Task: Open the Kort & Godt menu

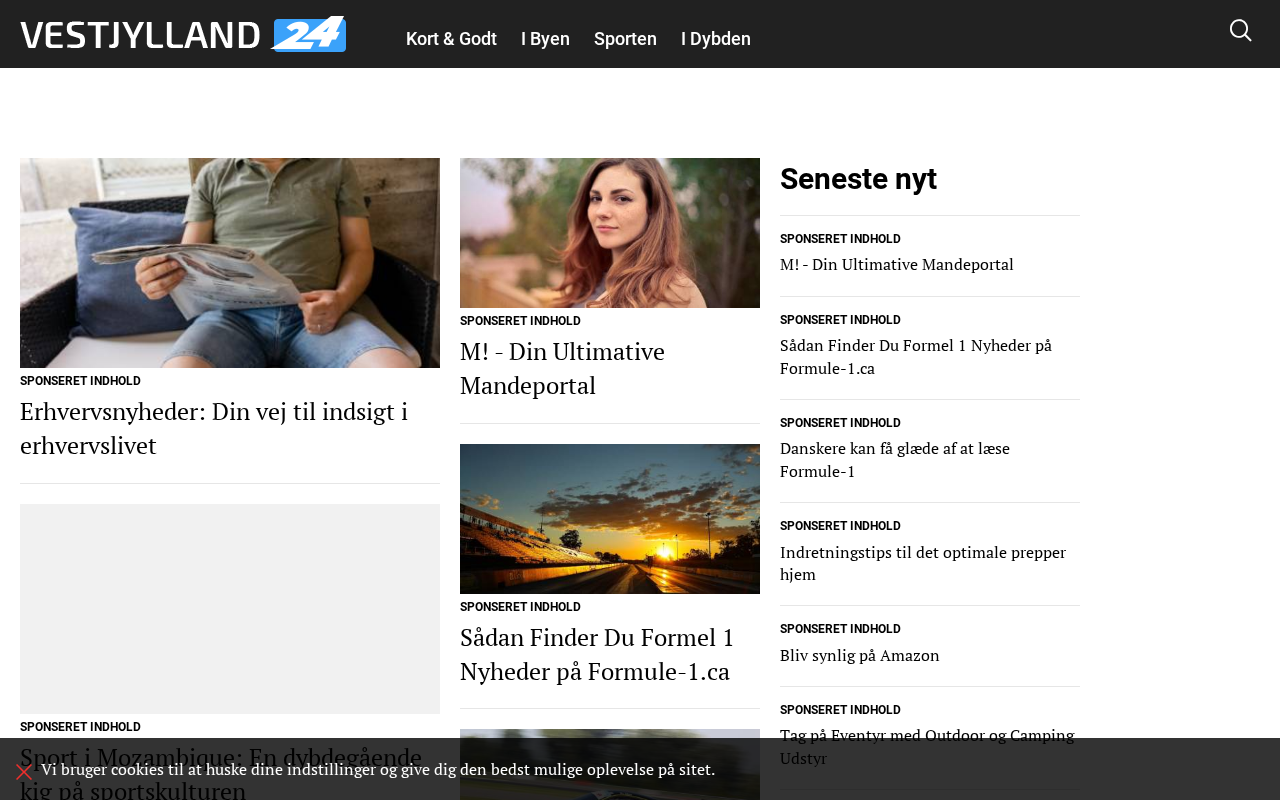Action: tap(451, 39)
